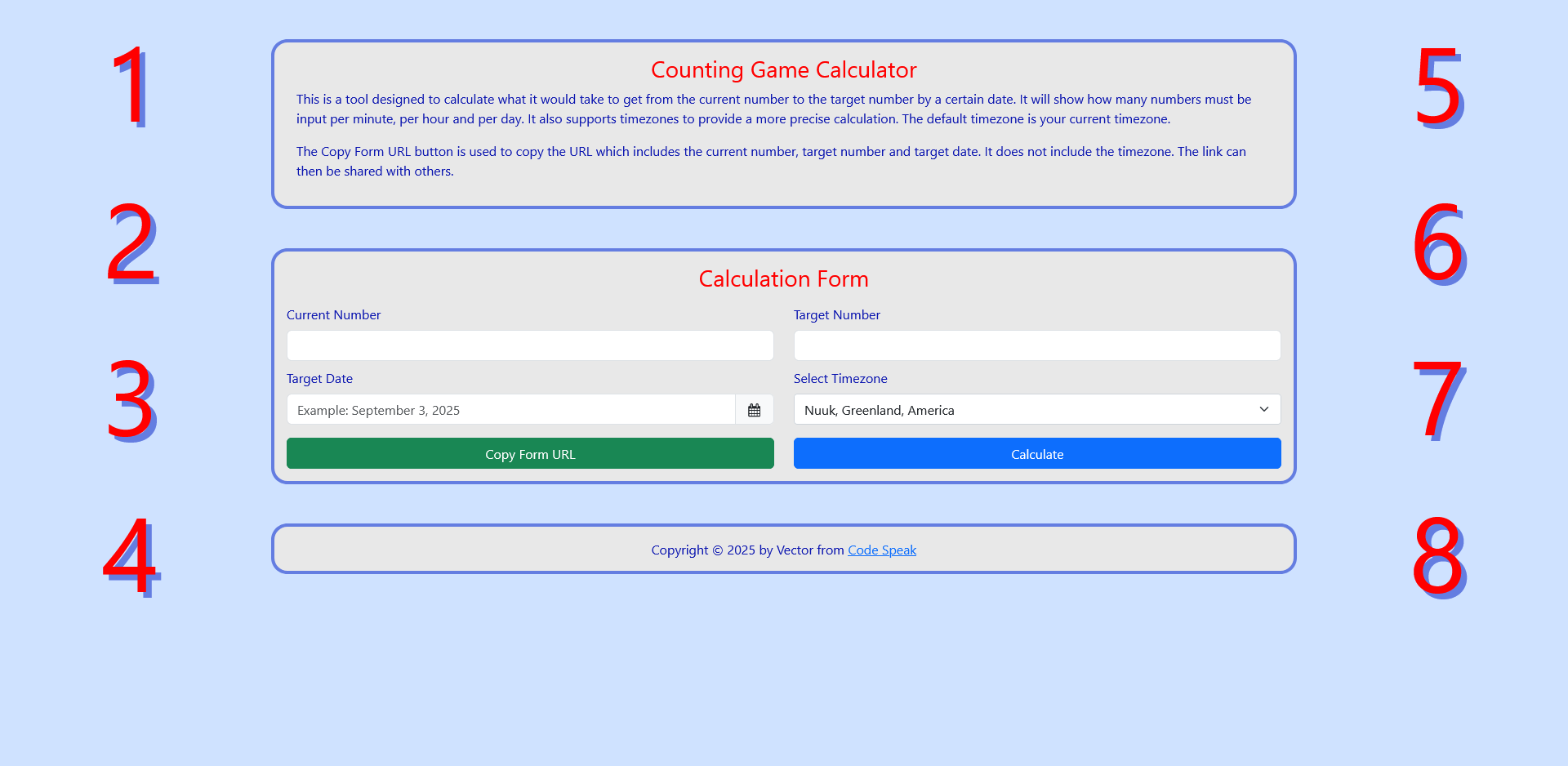Click the Current Number input field
1568x766 pixels.
tap(530, 345)
